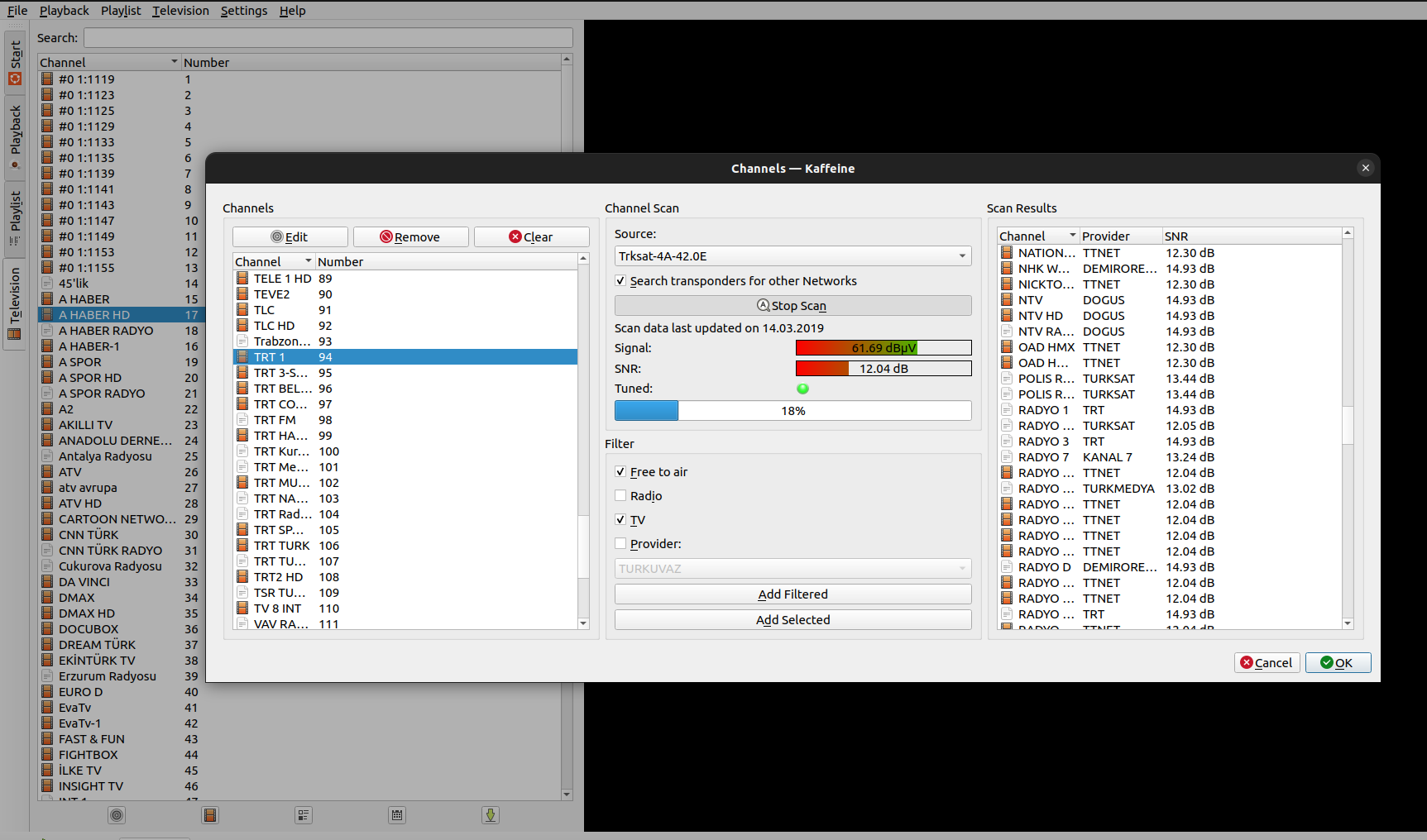Screen dimensions: 1427x840
Task: Cancel the Channels dialog
Action: (x=1267, y=663)
